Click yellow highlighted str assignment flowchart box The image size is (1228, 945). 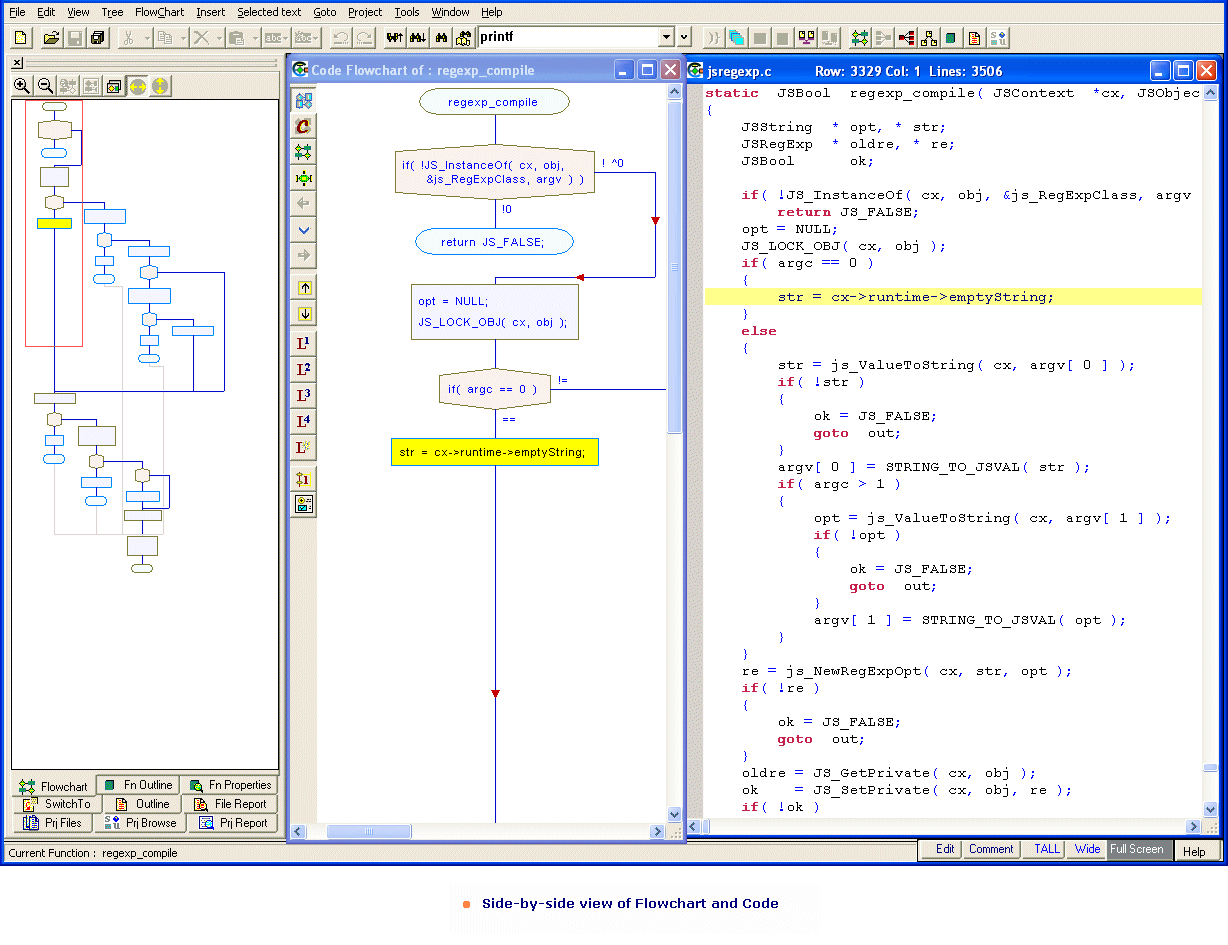coord(494,452)
